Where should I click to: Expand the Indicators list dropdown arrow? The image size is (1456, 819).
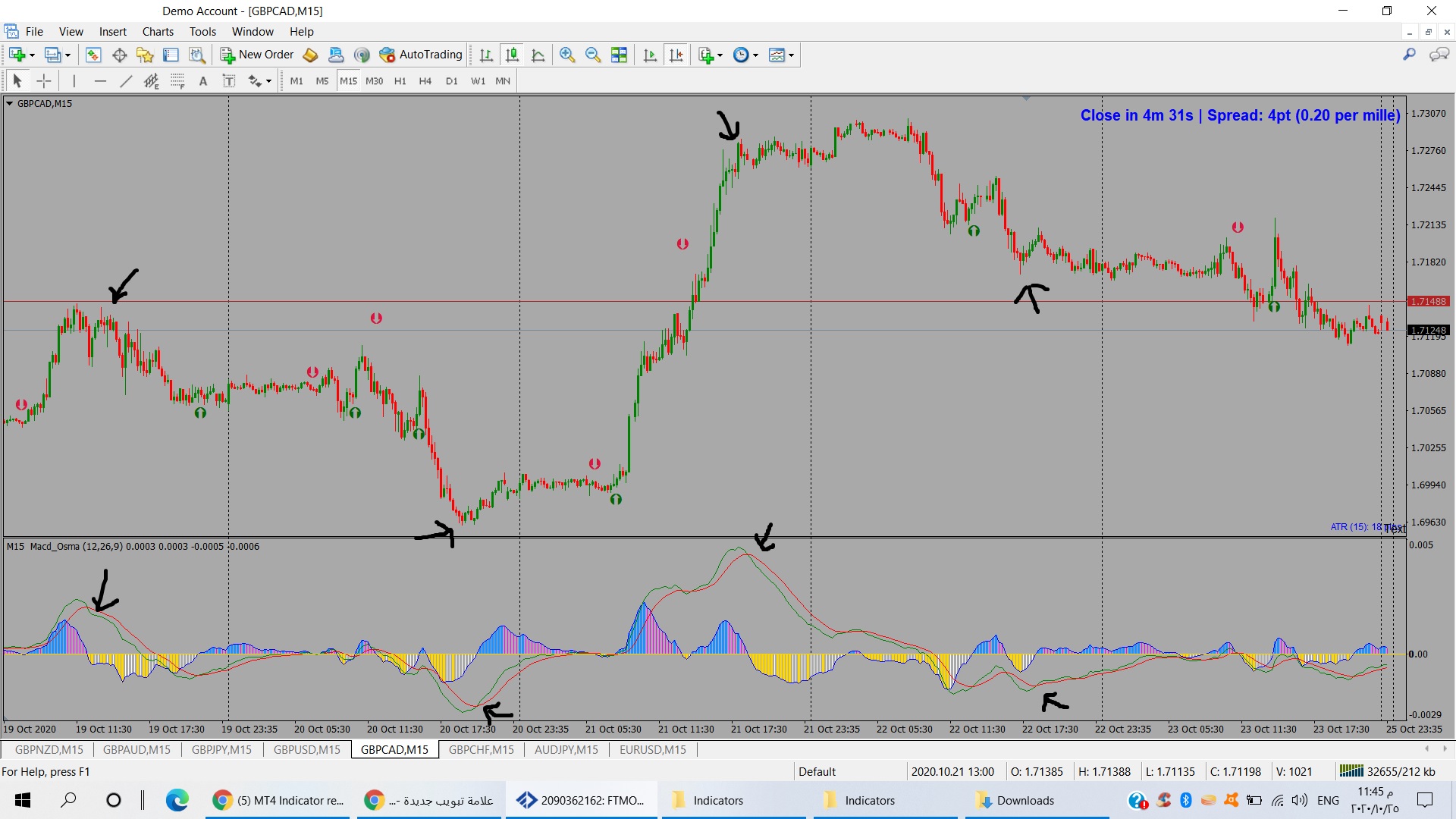pos(720,55)
